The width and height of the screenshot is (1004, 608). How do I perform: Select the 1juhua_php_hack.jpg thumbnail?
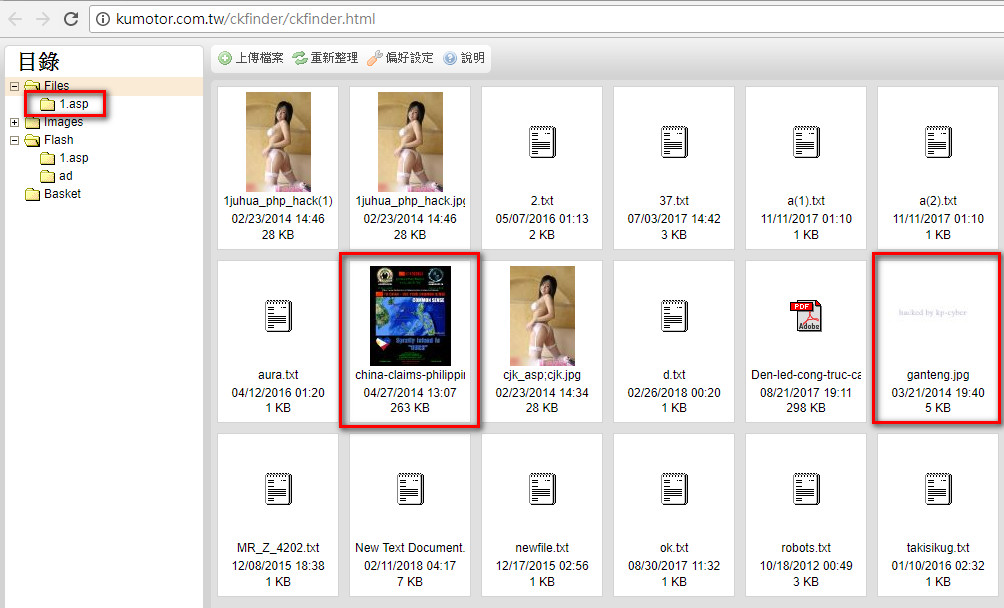pyautogui.click(x=410, y=141)
